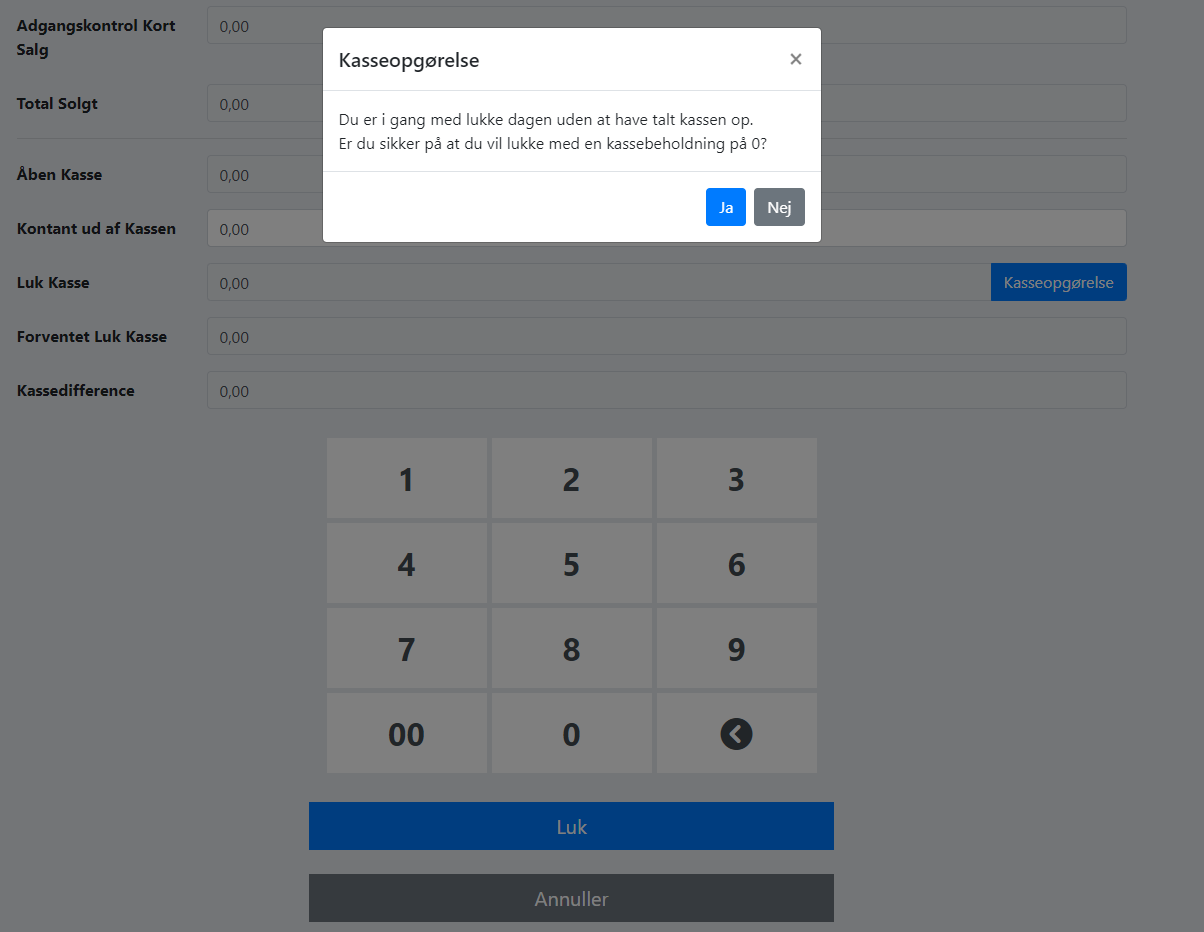The height and width of the screenshot is (932, 1204).
Task: Click the blue Luk button
Action: (x=571, y=826)
